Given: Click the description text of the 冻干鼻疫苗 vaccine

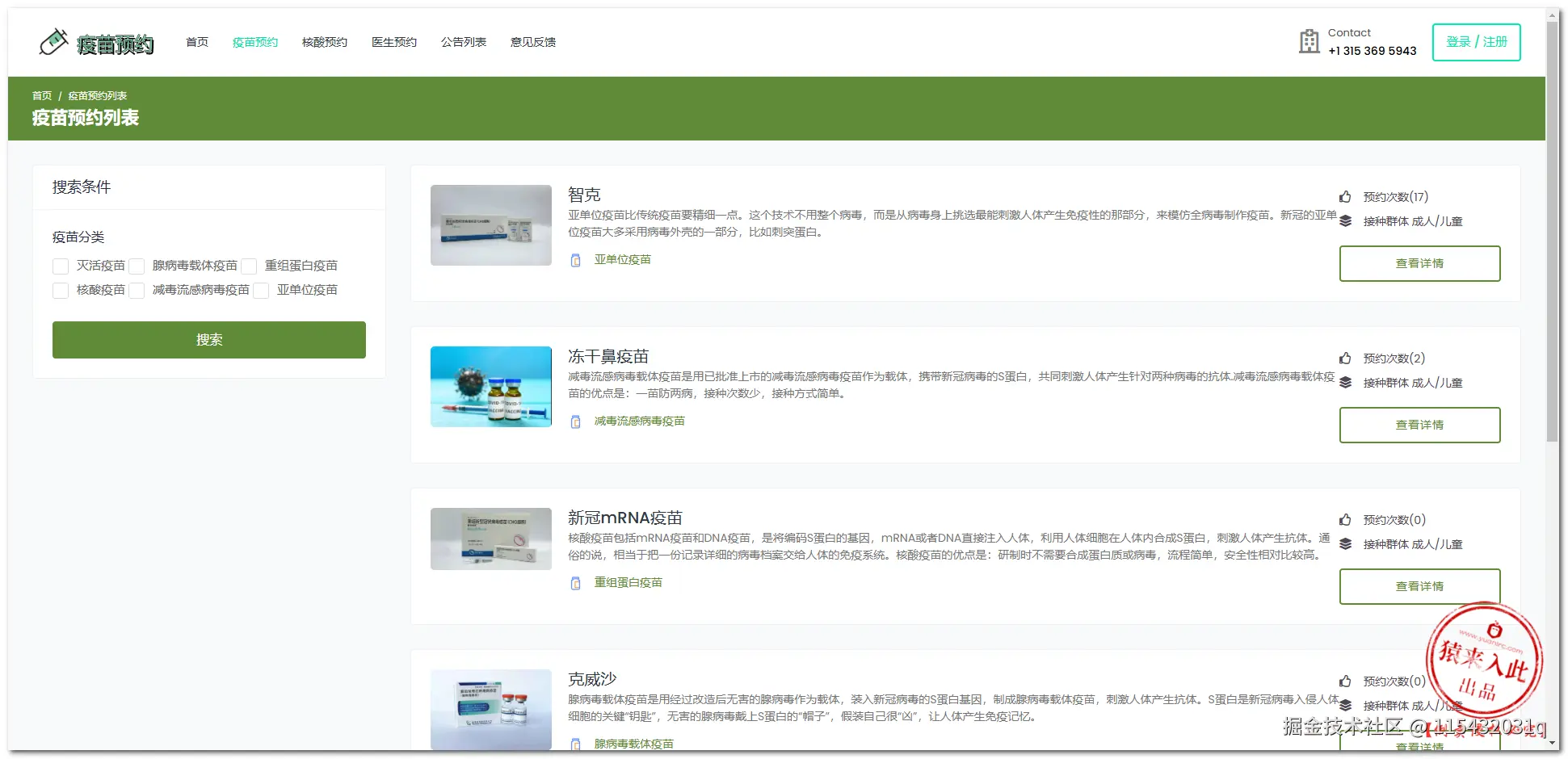Looking at the screenshot, I should (952, 385).
